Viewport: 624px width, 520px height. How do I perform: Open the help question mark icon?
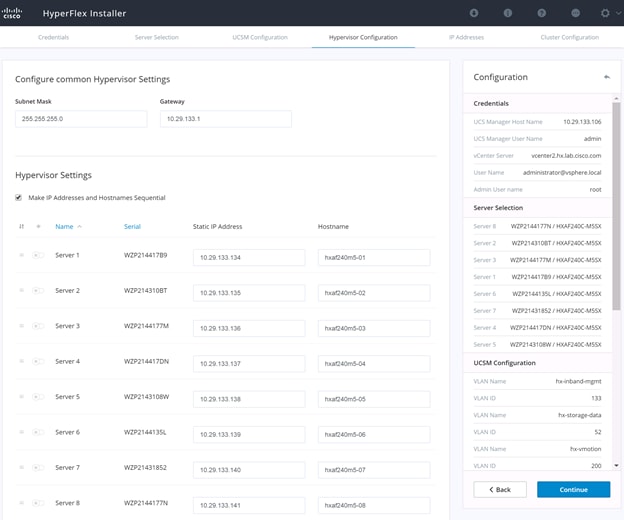point(542,13)
